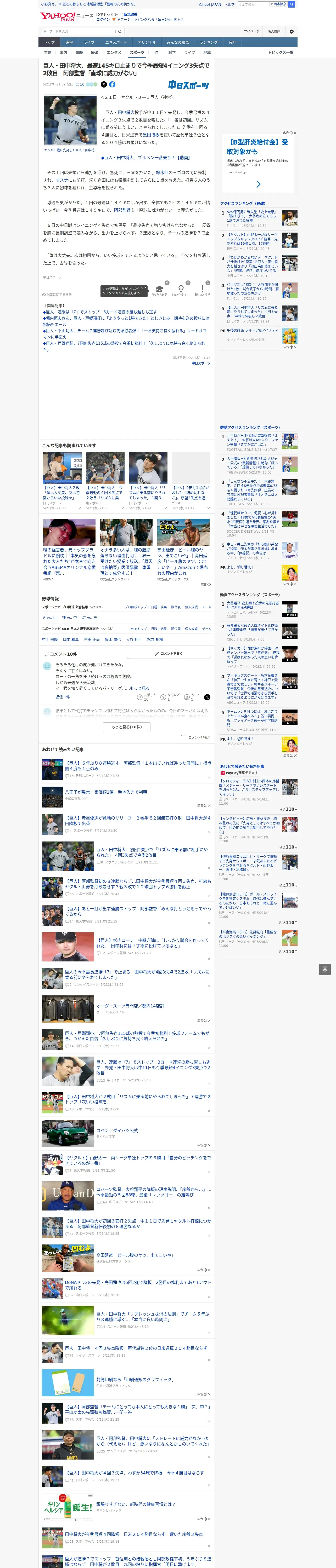336x1568 pixels.
Task: Open the 村上 宗隆 player link
Action: pyautogui.click(x=49, y=640)
